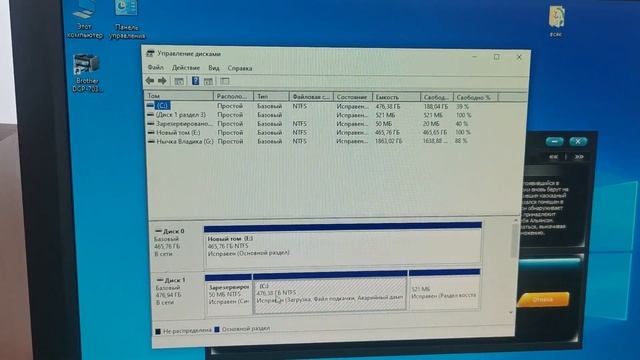The height and width of the screenshot is (360, 640).
Task: Close the dark background window
Action: (578, 141)
